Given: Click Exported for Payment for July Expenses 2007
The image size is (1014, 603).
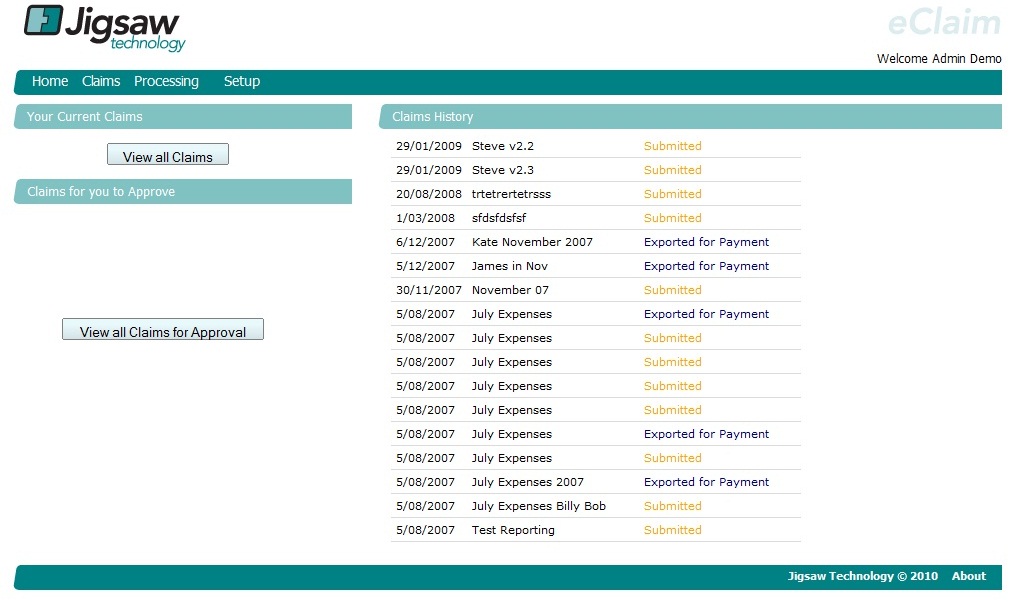Looking at the screenshot, I should point(706,482).
